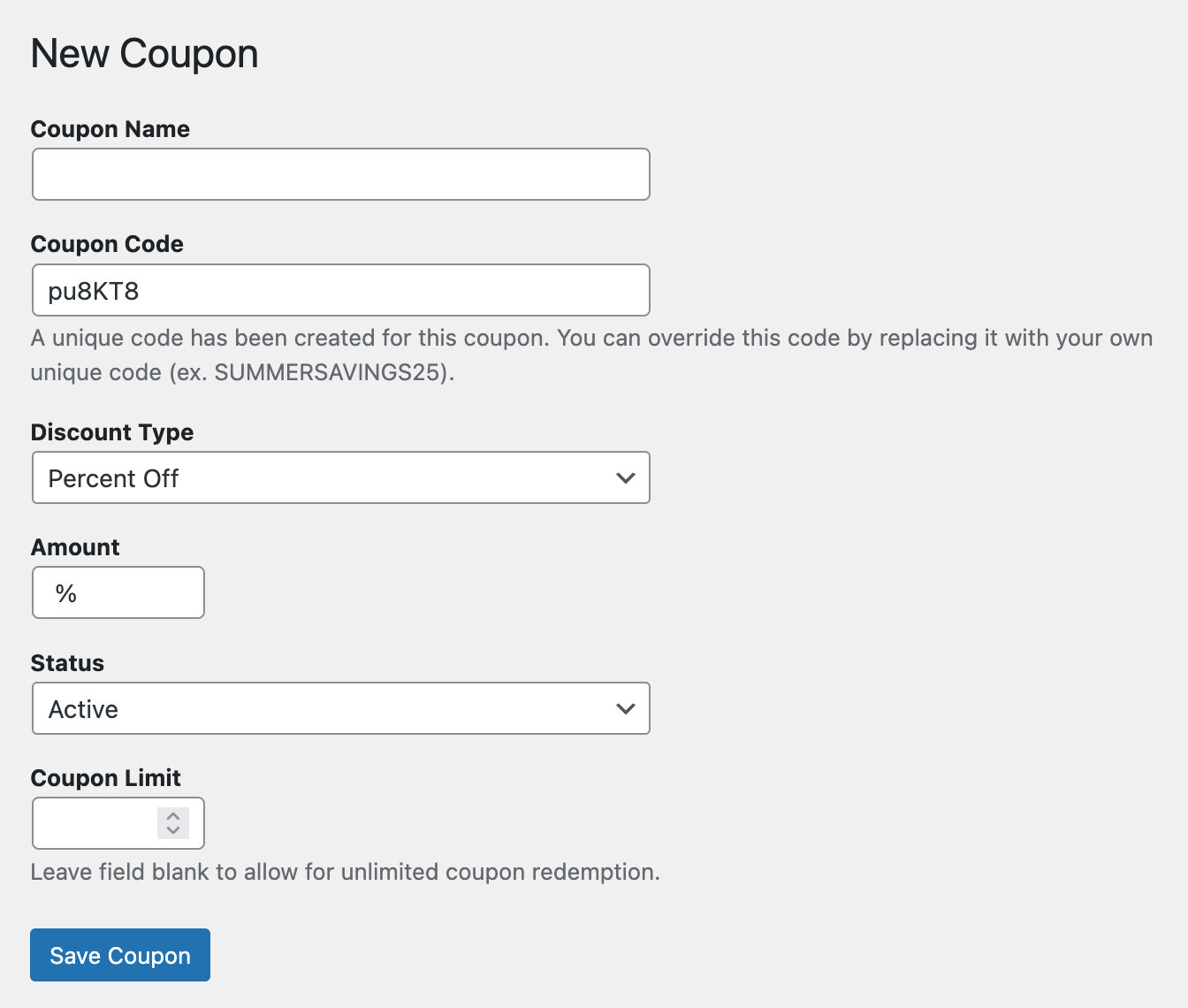Click the Coupon Name label
Image resolution: width=1188 pixels, height=1008 pixels.
click(110, 129)
